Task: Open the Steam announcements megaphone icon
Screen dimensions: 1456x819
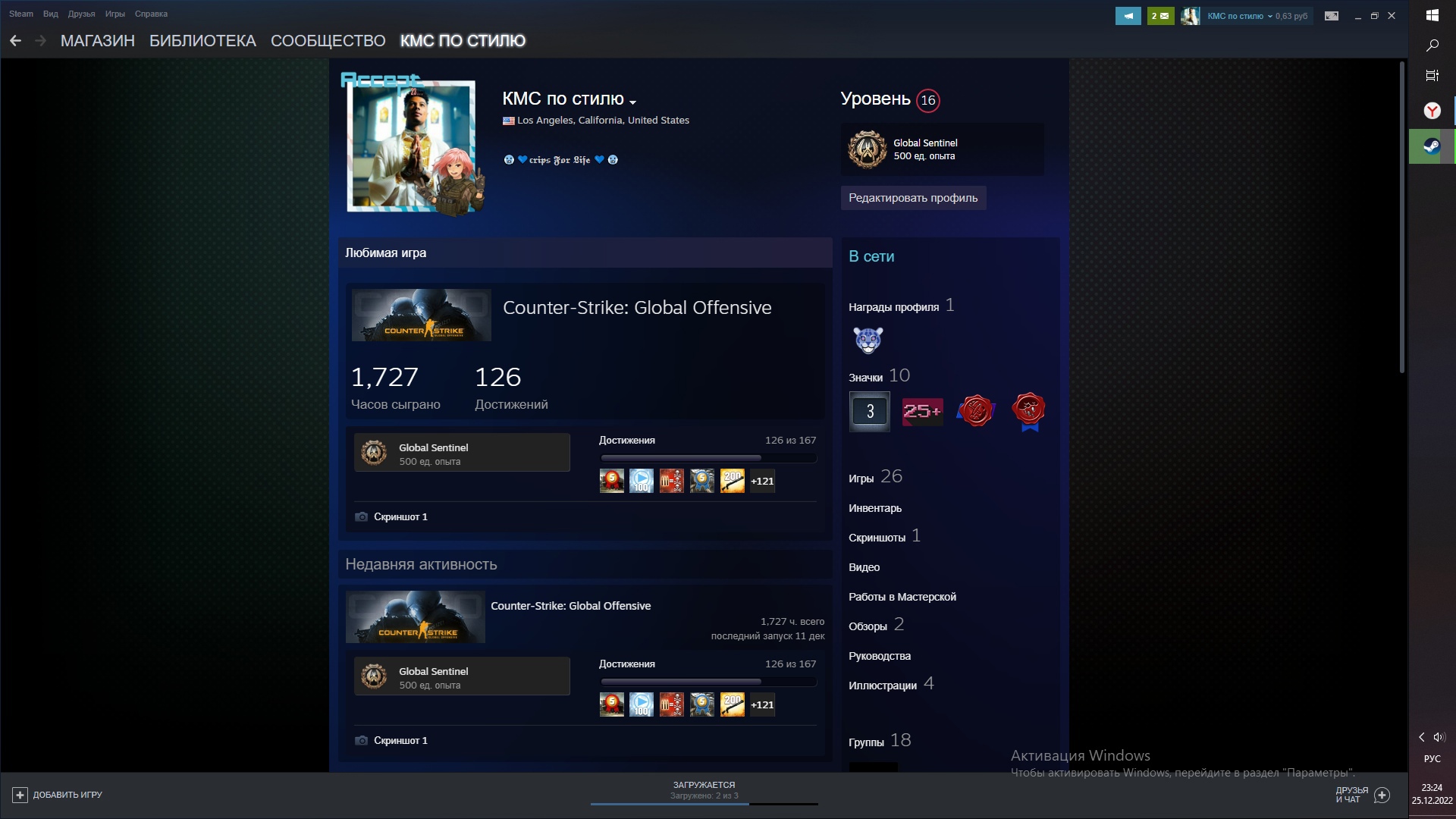Action: pyautogui.click(x=1128, y=15)
